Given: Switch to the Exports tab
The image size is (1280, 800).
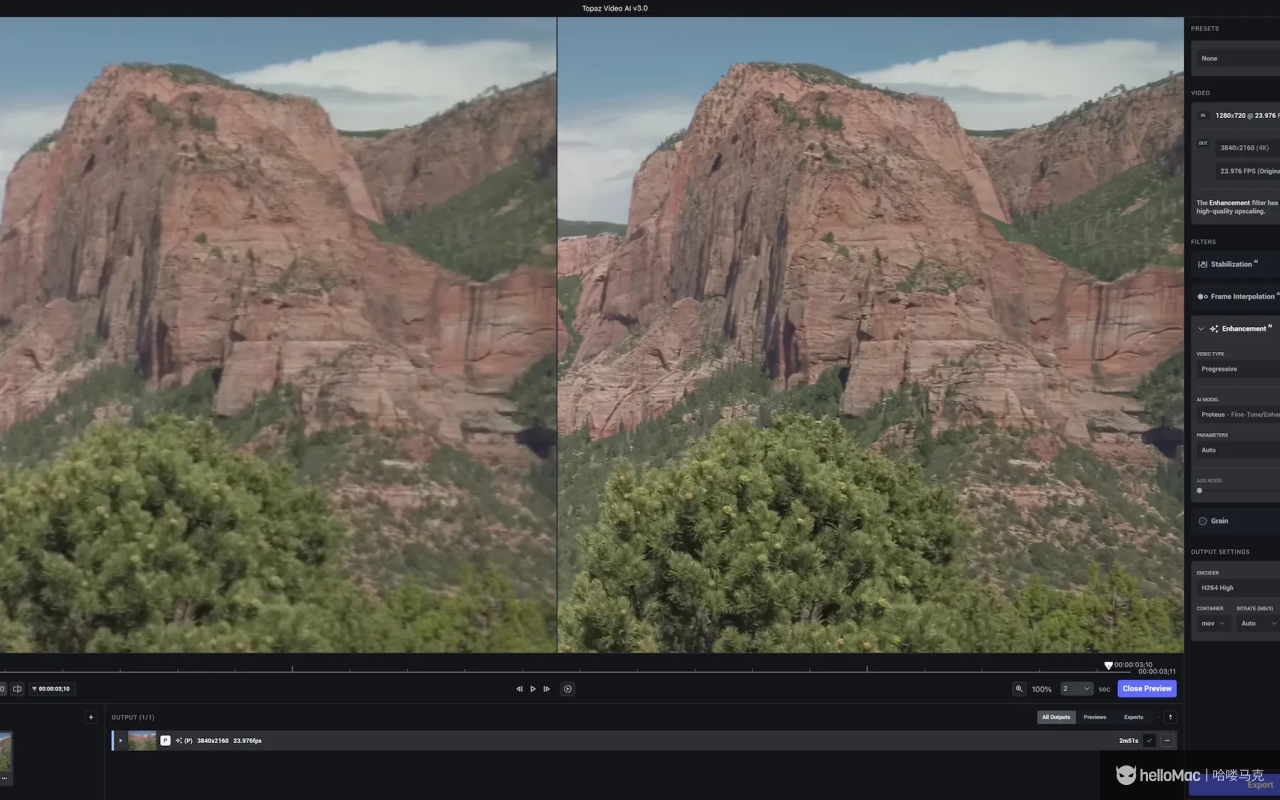Looking at the screenshot, I should tap(1133, 717).
